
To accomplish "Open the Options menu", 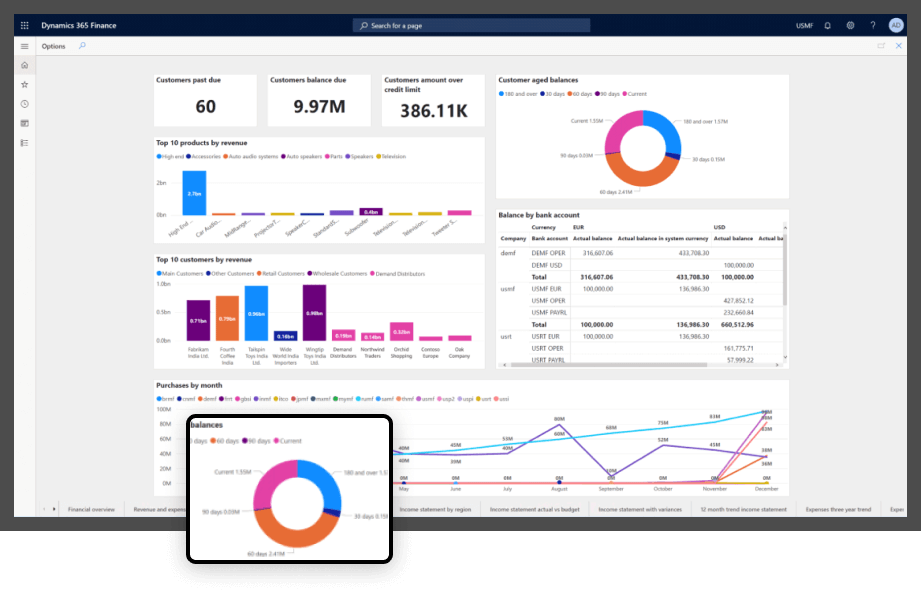I will click(x=53, y=46).
